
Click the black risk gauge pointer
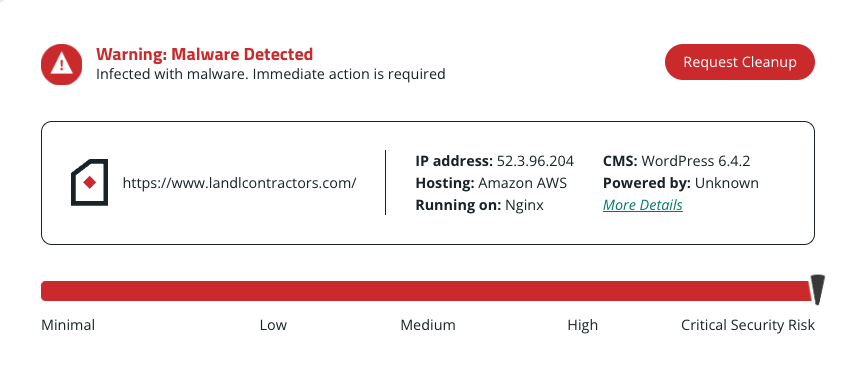(817, 289)
